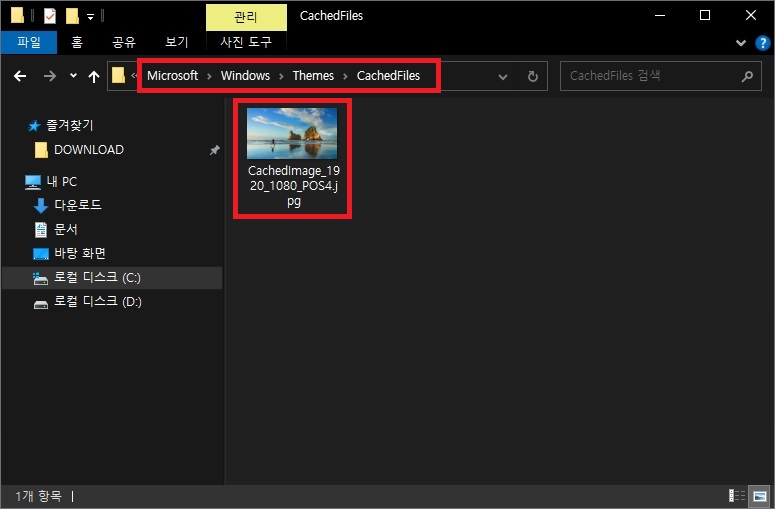
Task: Expand the ribbon with chevron
Action: pyautogui.click(x=740, y=43)
